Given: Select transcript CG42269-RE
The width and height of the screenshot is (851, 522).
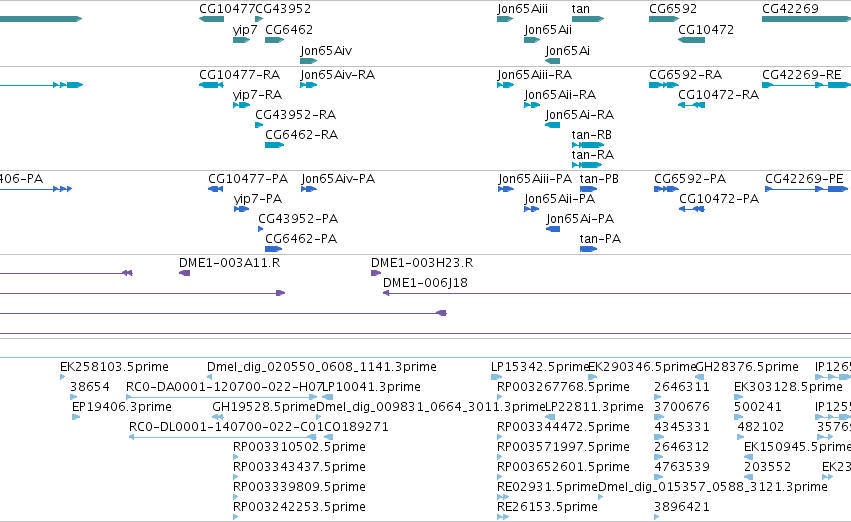Looking at the screenshot, I should click(x=802, y=75).
